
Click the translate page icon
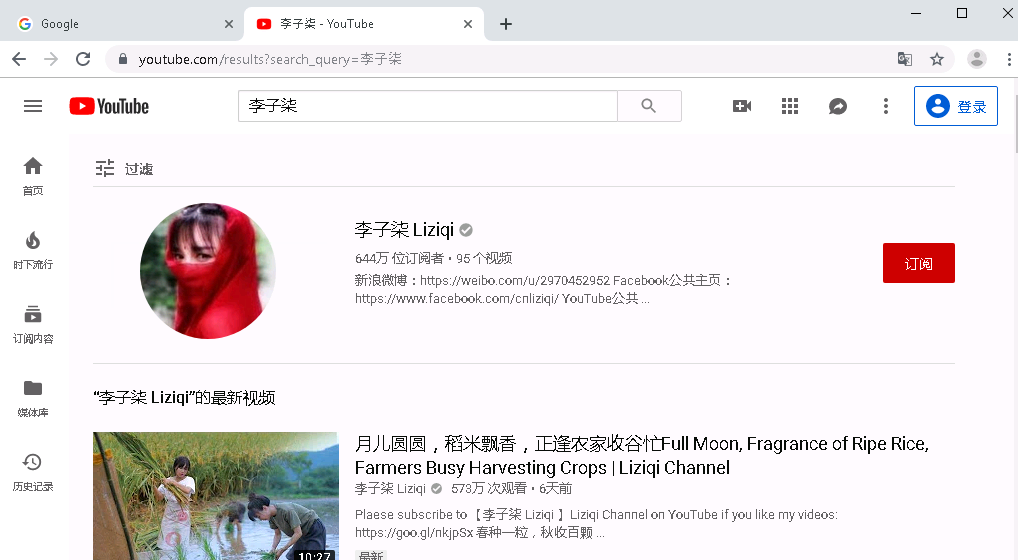click(904, 59)
